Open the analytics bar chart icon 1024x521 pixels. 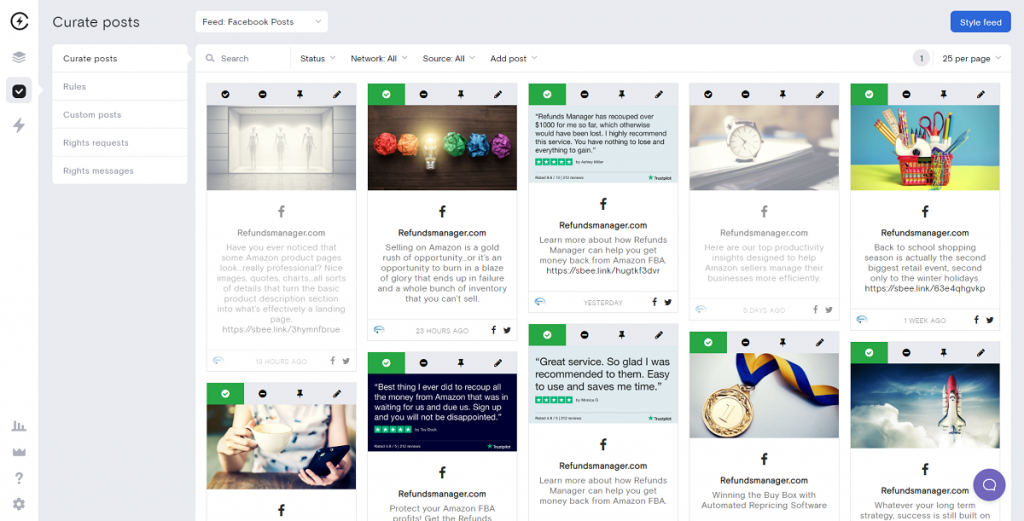pyautogui.click(x=19, y=426)
